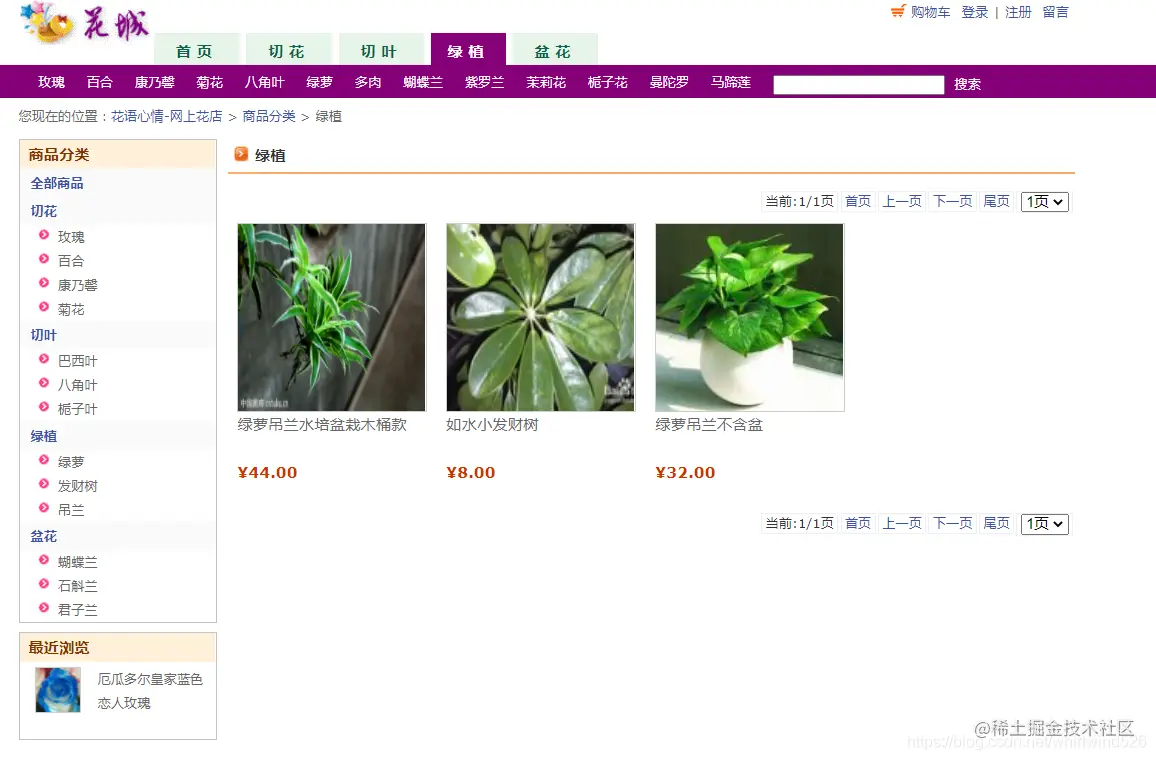This screenshot has height=760, width=1156.
Task: Open the top pager page dropdown
Action: 1045,202
